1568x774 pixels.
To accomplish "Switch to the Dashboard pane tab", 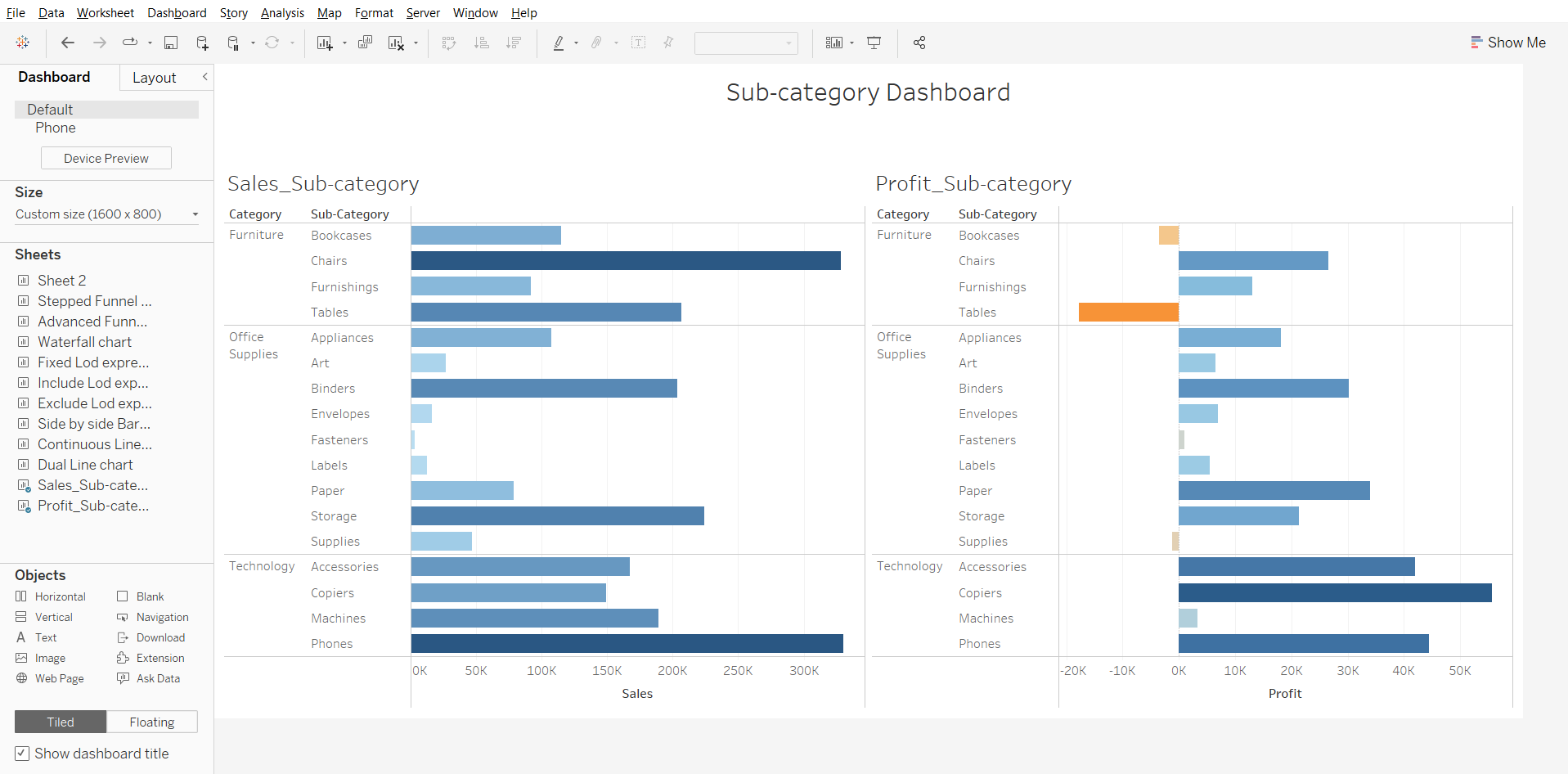I will (54, 77).
